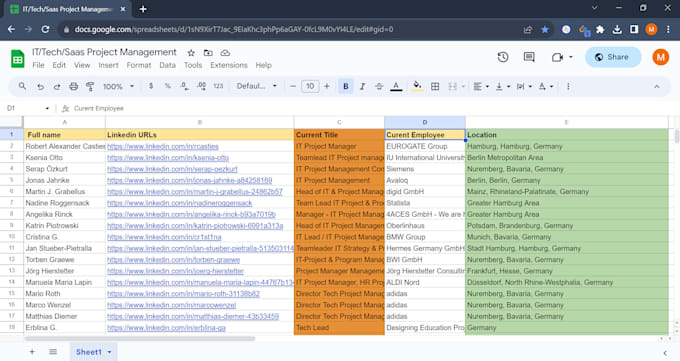The width and height of the screenshot is (680, 361).
Task: Click the merge cells icon
Action: 452,86
